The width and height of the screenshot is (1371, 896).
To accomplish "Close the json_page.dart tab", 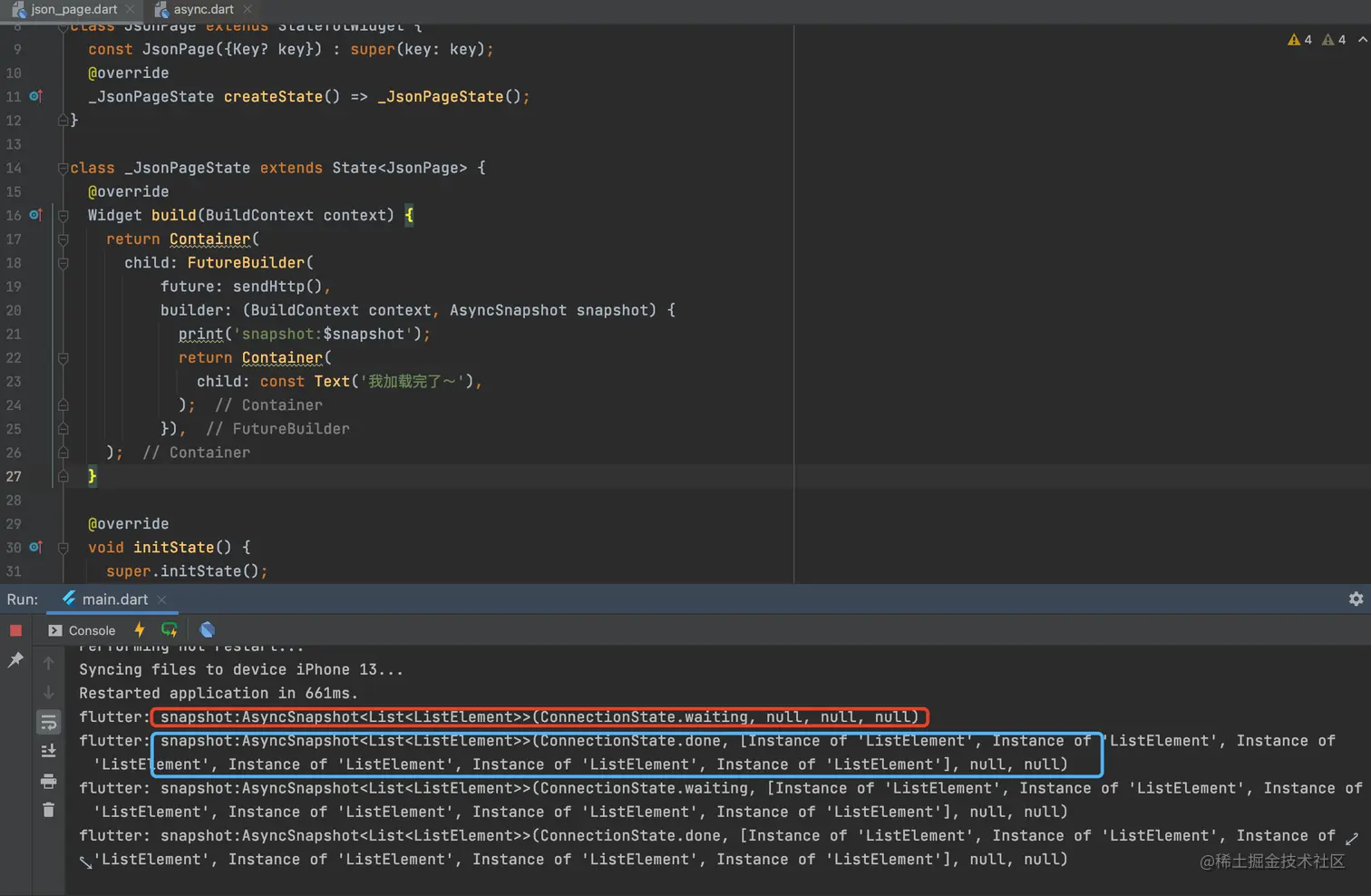I will click(x=130, y=9).
